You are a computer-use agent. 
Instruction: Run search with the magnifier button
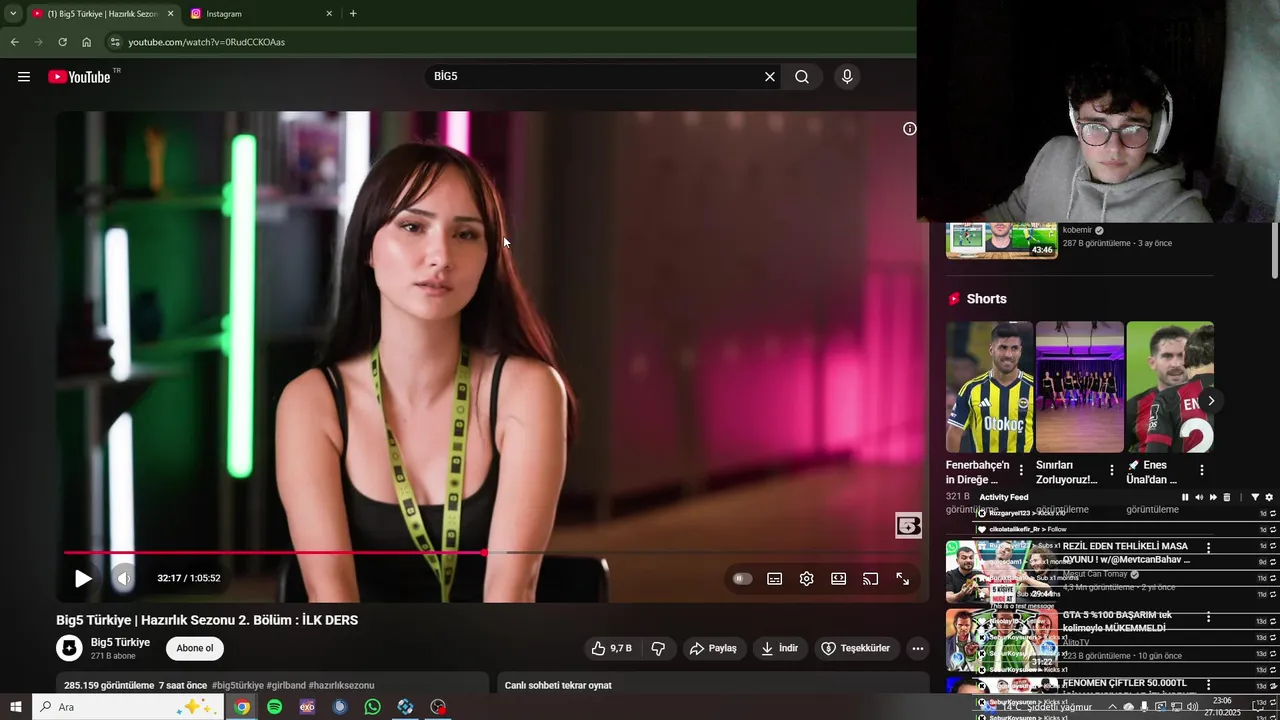point(802,77)
